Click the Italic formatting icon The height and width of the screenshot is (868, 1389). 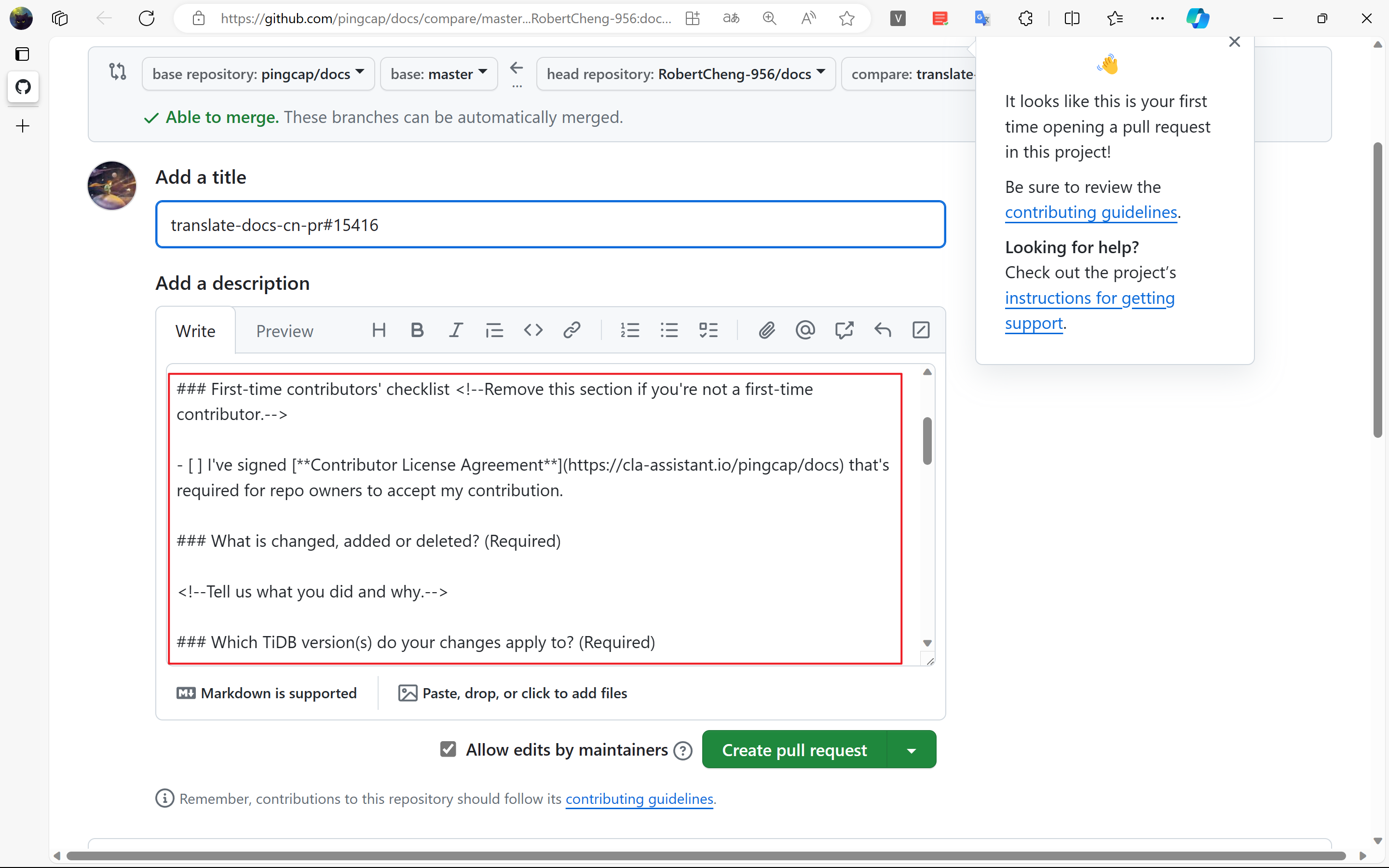tap(456, 330)
